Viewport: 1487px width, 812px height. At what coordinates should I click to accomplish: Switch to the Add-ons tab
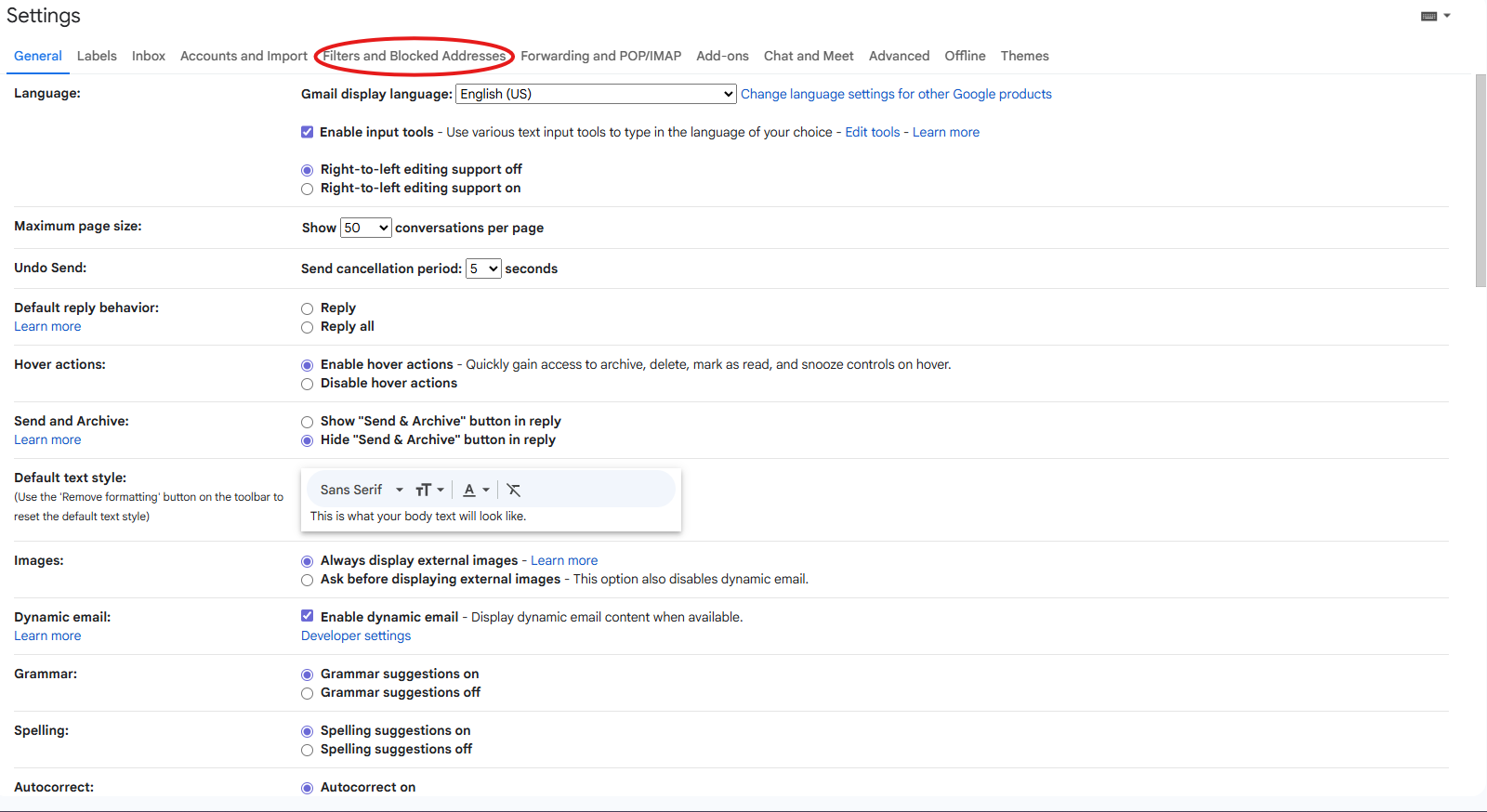point(722,56)
